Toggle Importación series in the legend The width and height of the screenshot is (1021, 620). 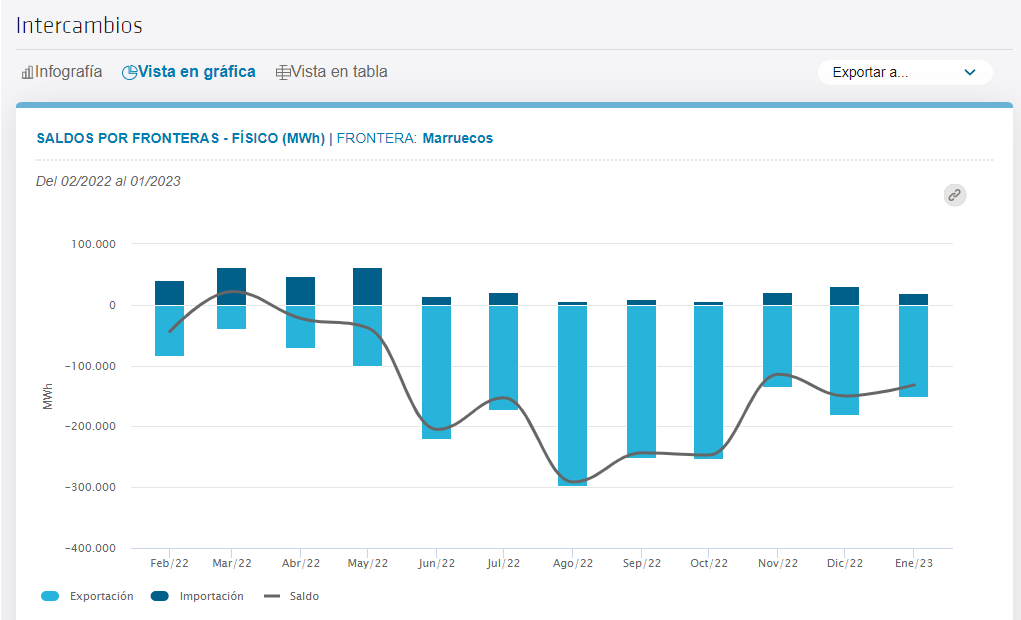pos(197,596)
